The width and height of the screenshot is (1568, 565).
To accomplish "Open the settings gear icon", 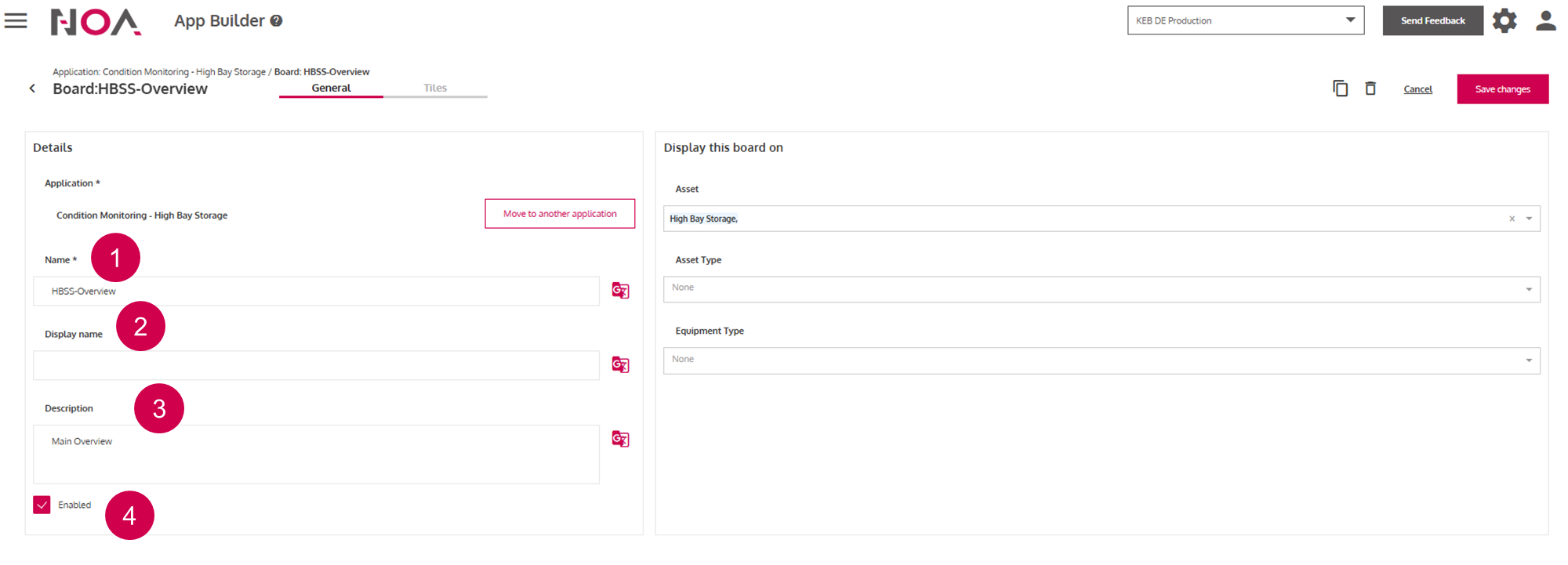I will [x=1504, y=21].
